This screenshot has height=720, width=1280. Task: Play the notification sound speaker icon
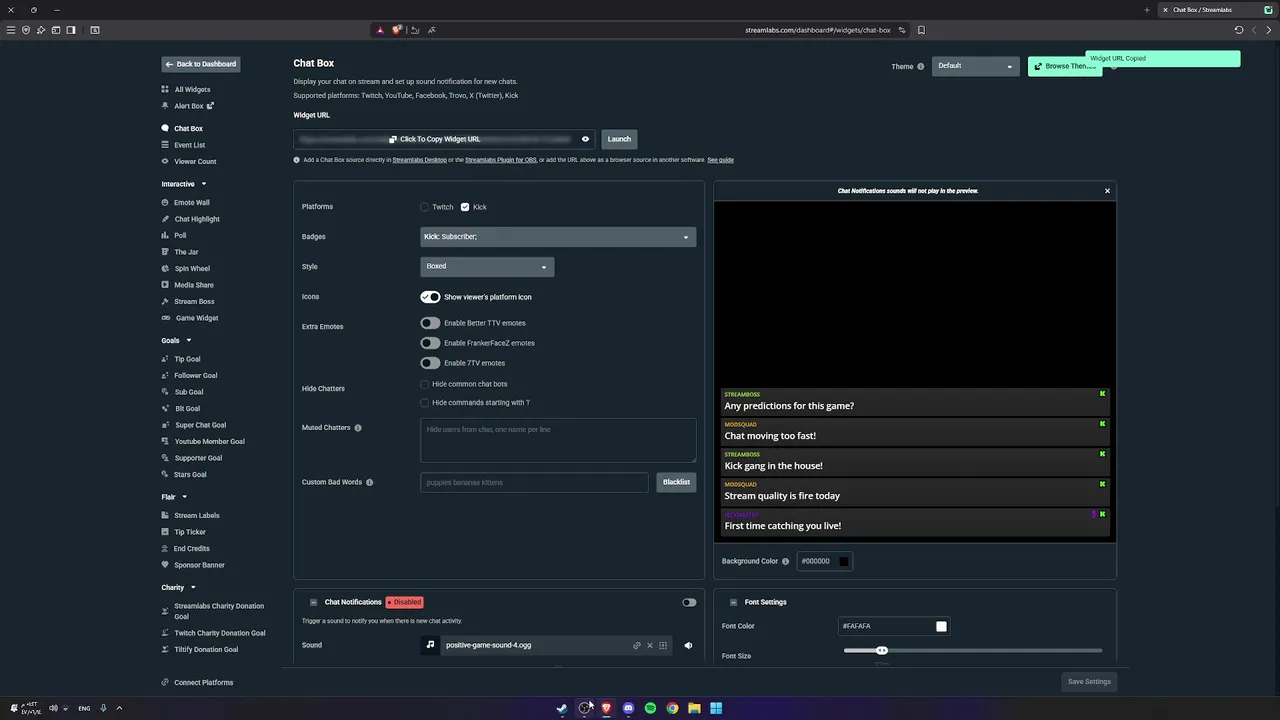pyautogui.click(x=688, y=645)
